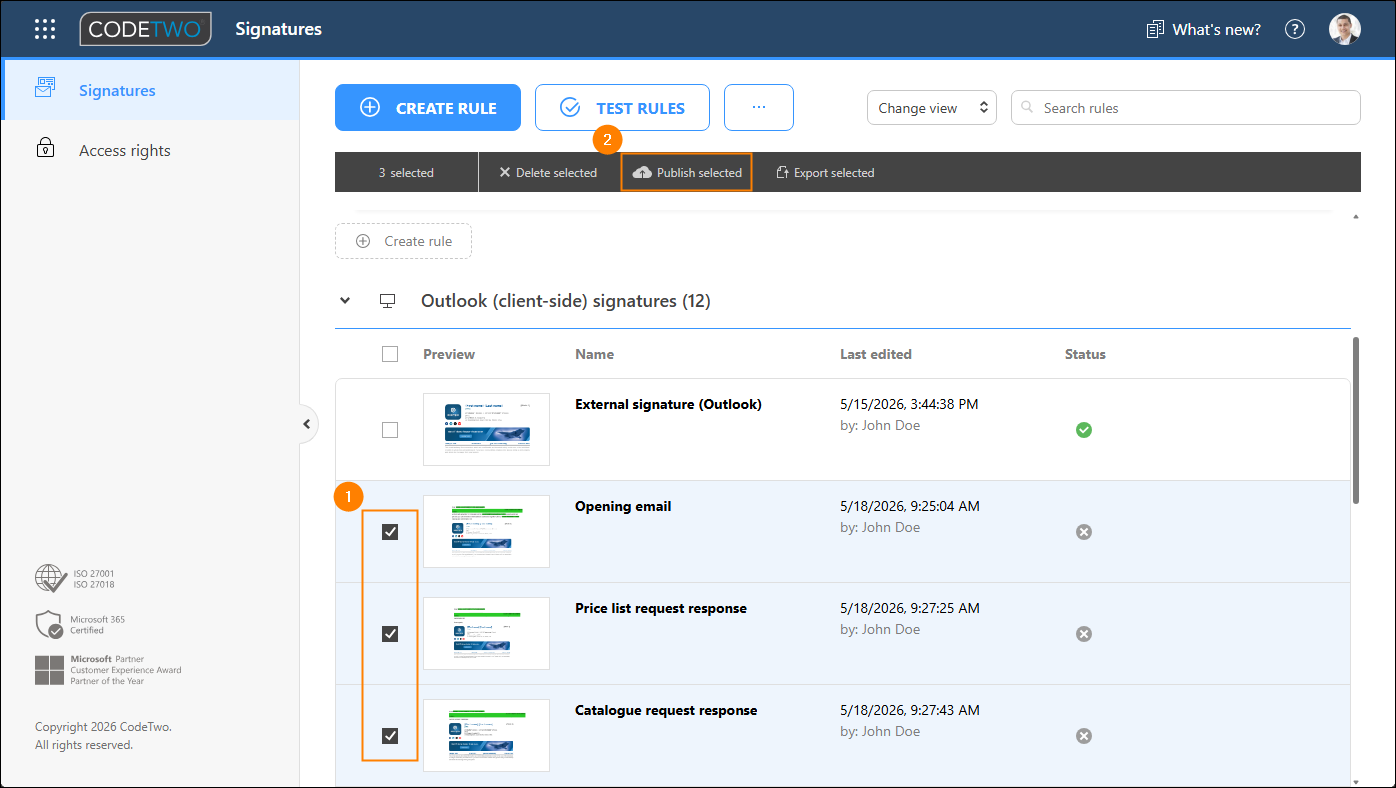Click the rule name Opening email

[x=623, y=506]
